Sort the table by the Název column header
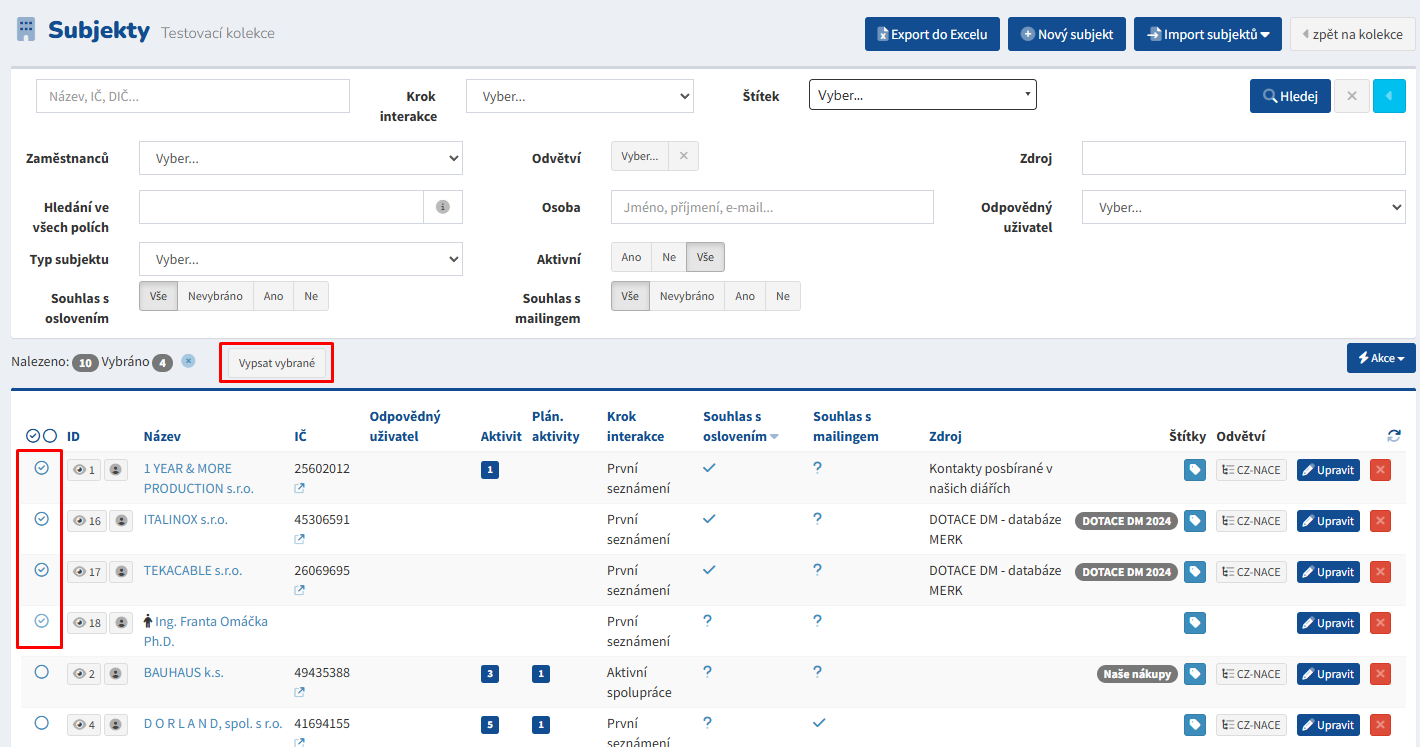Screen dimensions: 1420x747 (x=162, y=436)
